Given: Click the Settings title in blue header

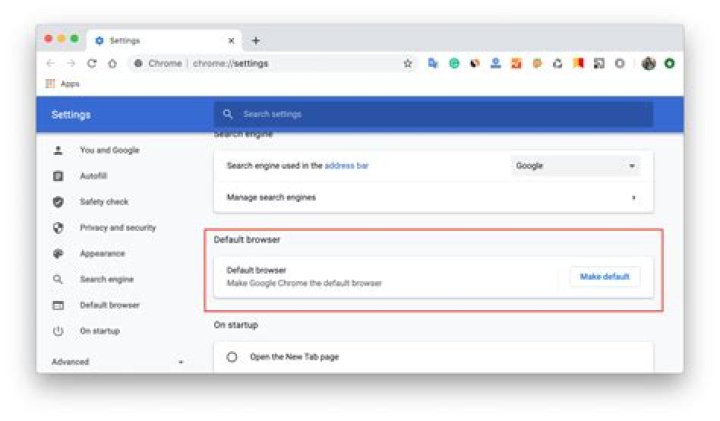Looking at the screenshot, I should pos(71,114).
